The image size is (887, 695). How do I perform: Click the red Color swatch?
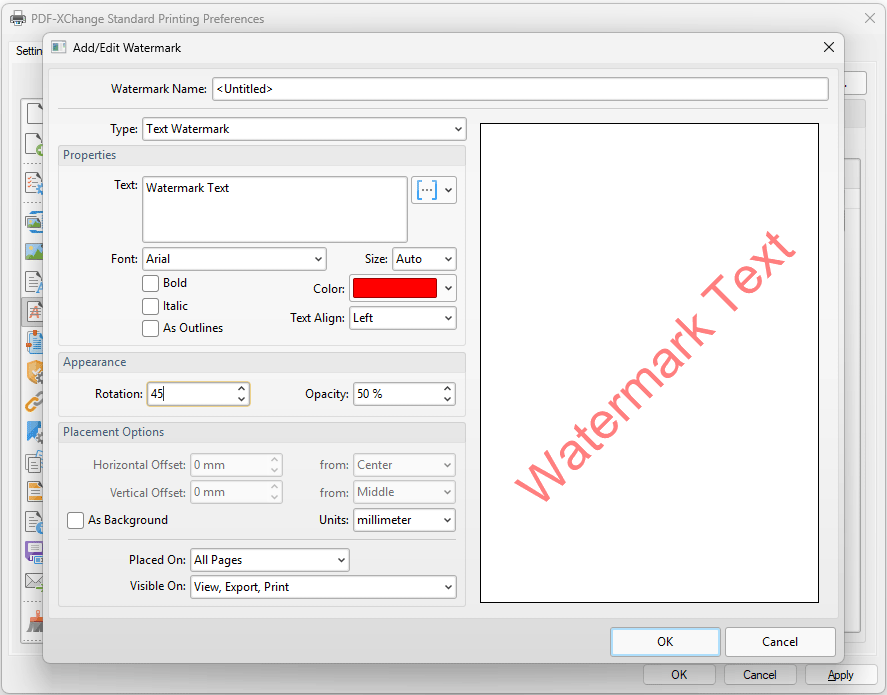pos(394,288)
